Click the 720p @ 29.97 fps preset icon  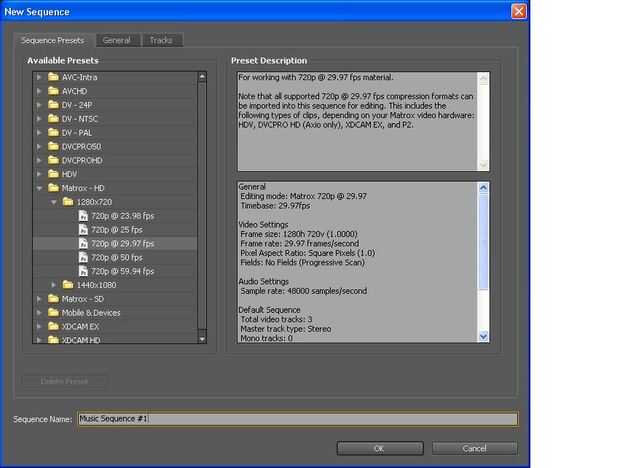pos(83,243)
